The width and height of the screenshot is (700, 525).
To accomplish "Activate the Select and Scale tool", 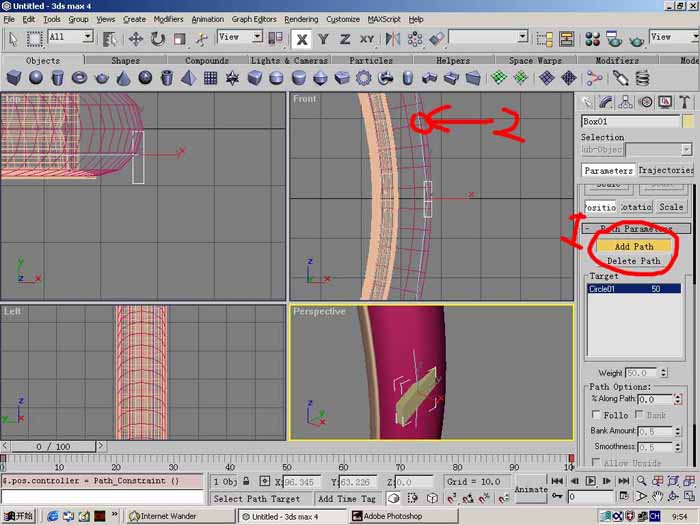I will [179, 39].
